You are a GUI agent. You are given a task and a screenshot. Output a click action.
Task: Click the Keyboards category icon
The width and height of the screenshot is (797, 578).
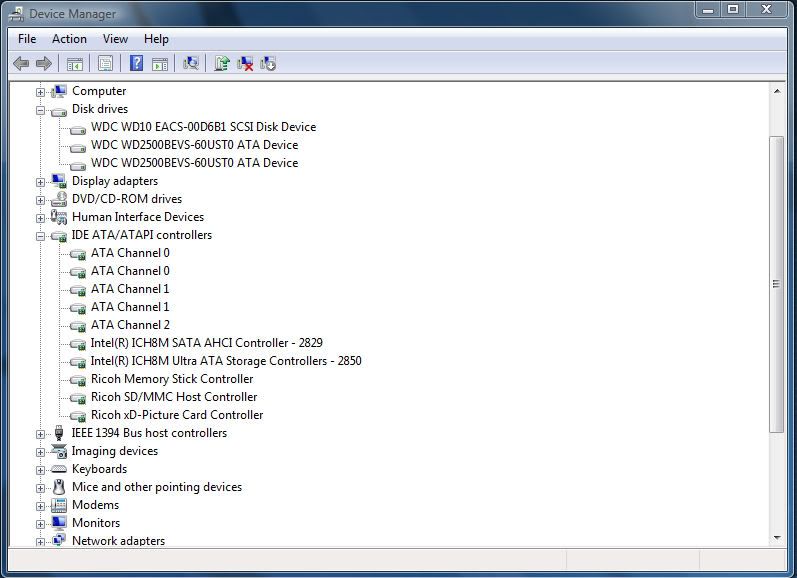(x=59, y=469)
